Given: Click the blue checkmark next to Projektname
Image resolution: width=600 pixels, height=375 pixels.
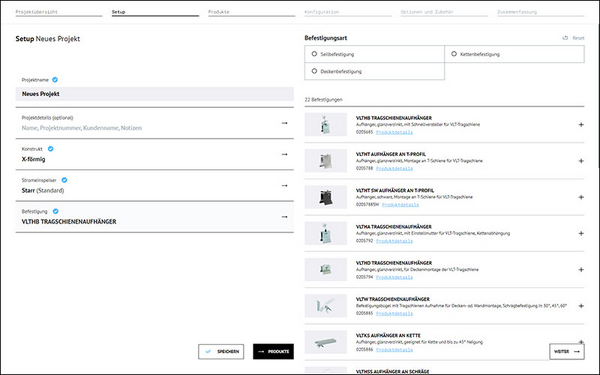Looking at the screenshot, I should click(55, 80).
